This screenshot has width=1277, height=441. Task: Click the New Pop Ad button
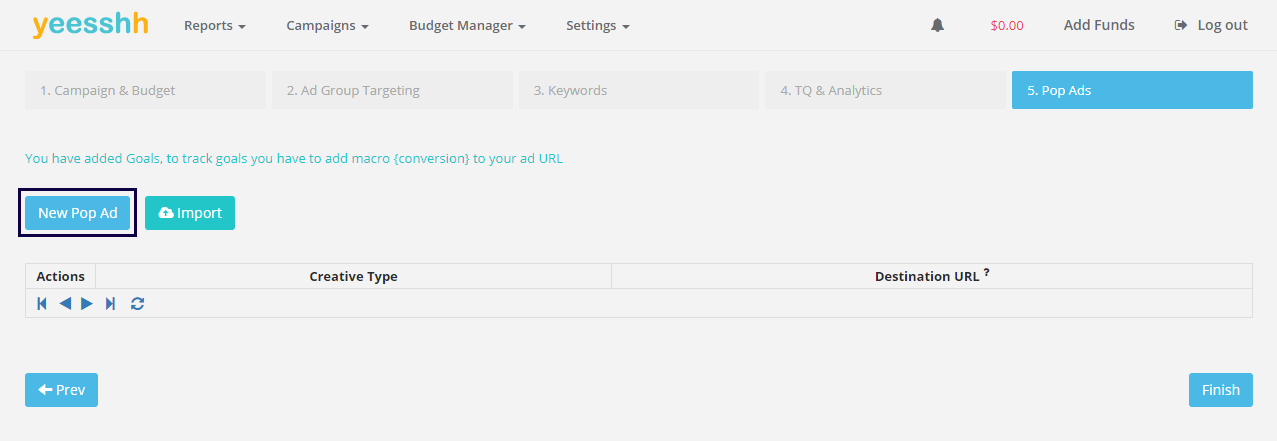pyautogui.click(x=78, y=213)
